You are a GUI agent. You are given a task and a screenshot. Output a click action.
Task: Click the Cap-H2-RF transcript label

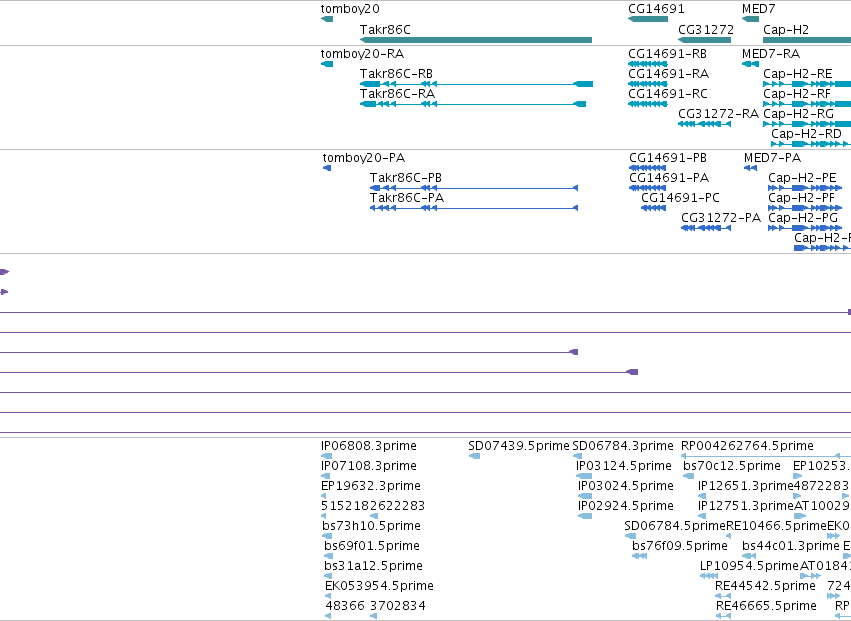click(x=797, y=94)
